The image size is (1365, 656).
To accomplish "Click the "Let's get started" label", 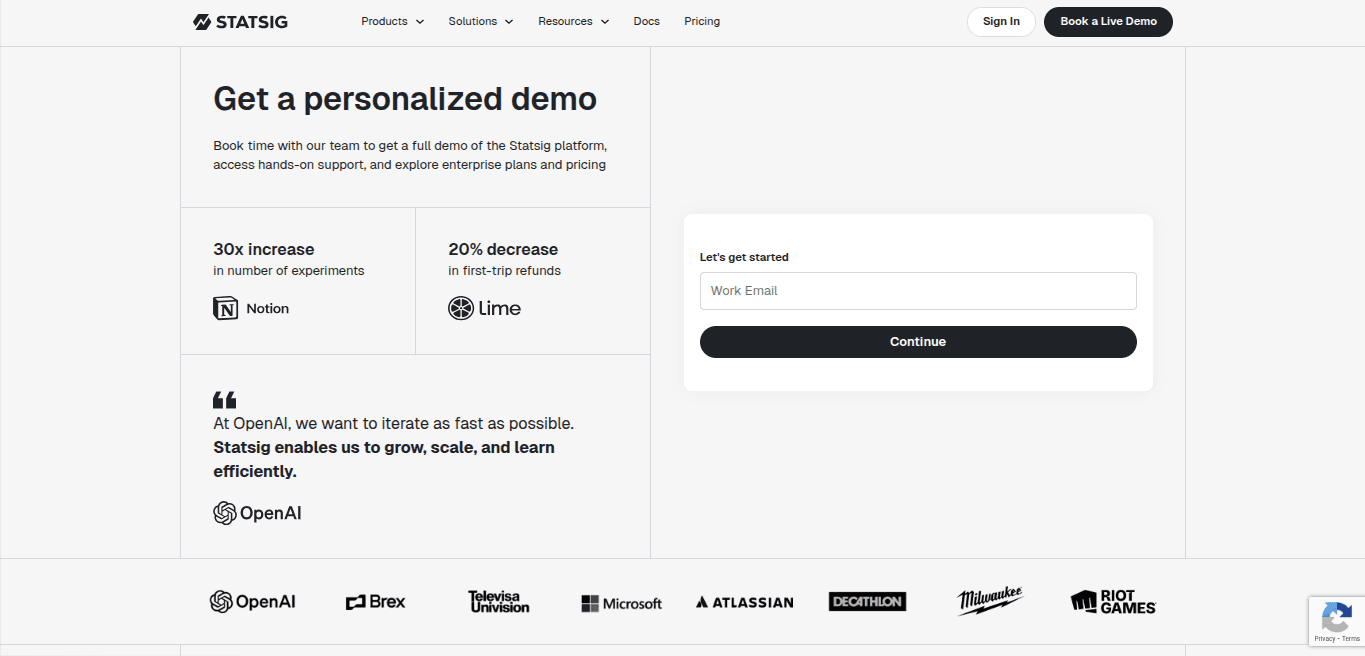I will 744,257.
